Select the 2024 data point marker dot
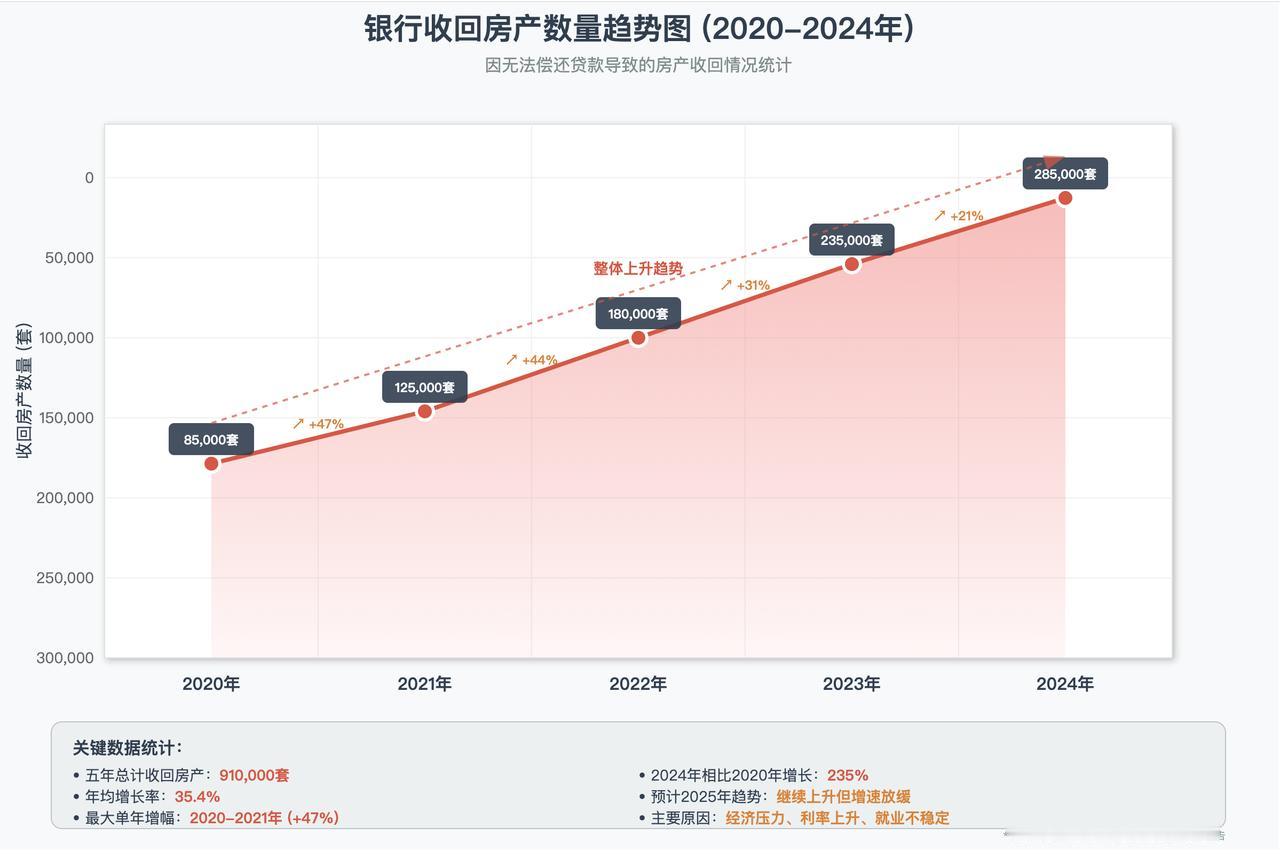The image size is (1280, 859). (1064, 198)
